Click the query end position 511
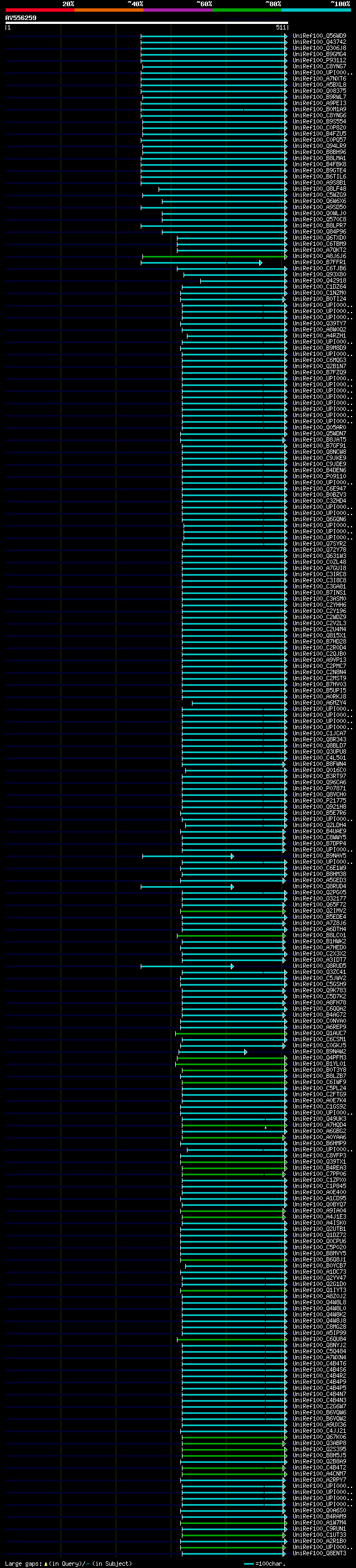This screenshot has height=1568, width=356. 280,27
